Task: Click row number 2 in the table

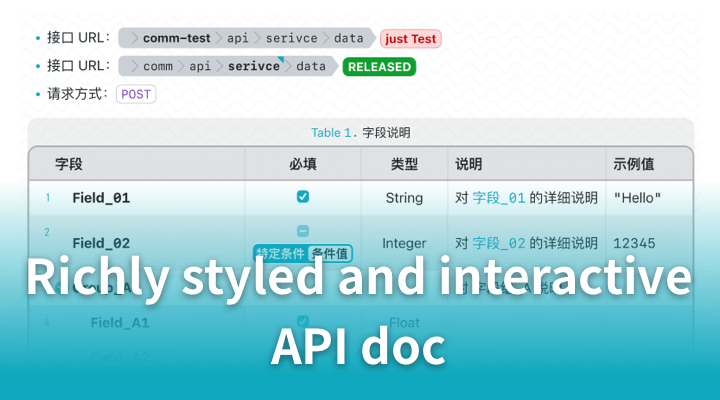Action: [47, 232]
